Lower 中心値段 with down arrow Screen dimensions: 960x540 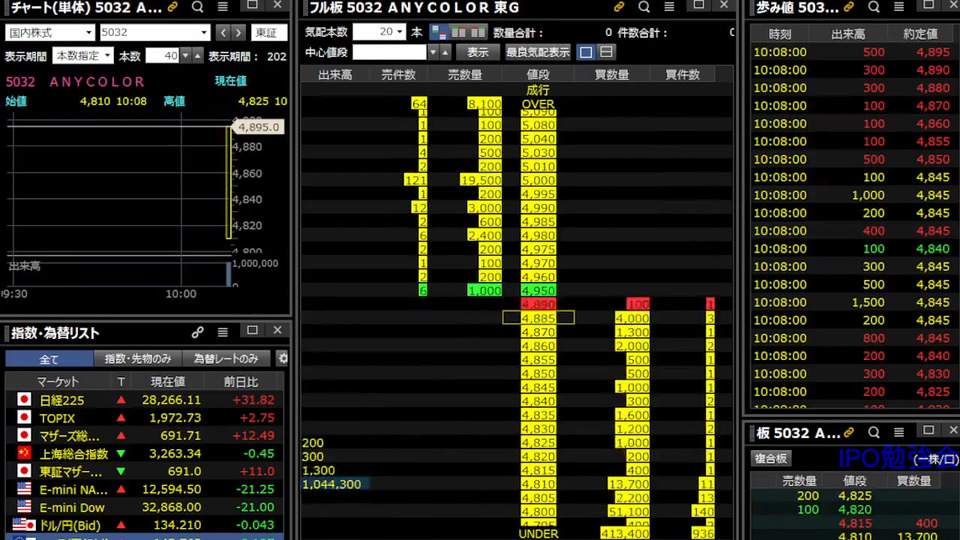pyautogui.click(x=433, y=53)
